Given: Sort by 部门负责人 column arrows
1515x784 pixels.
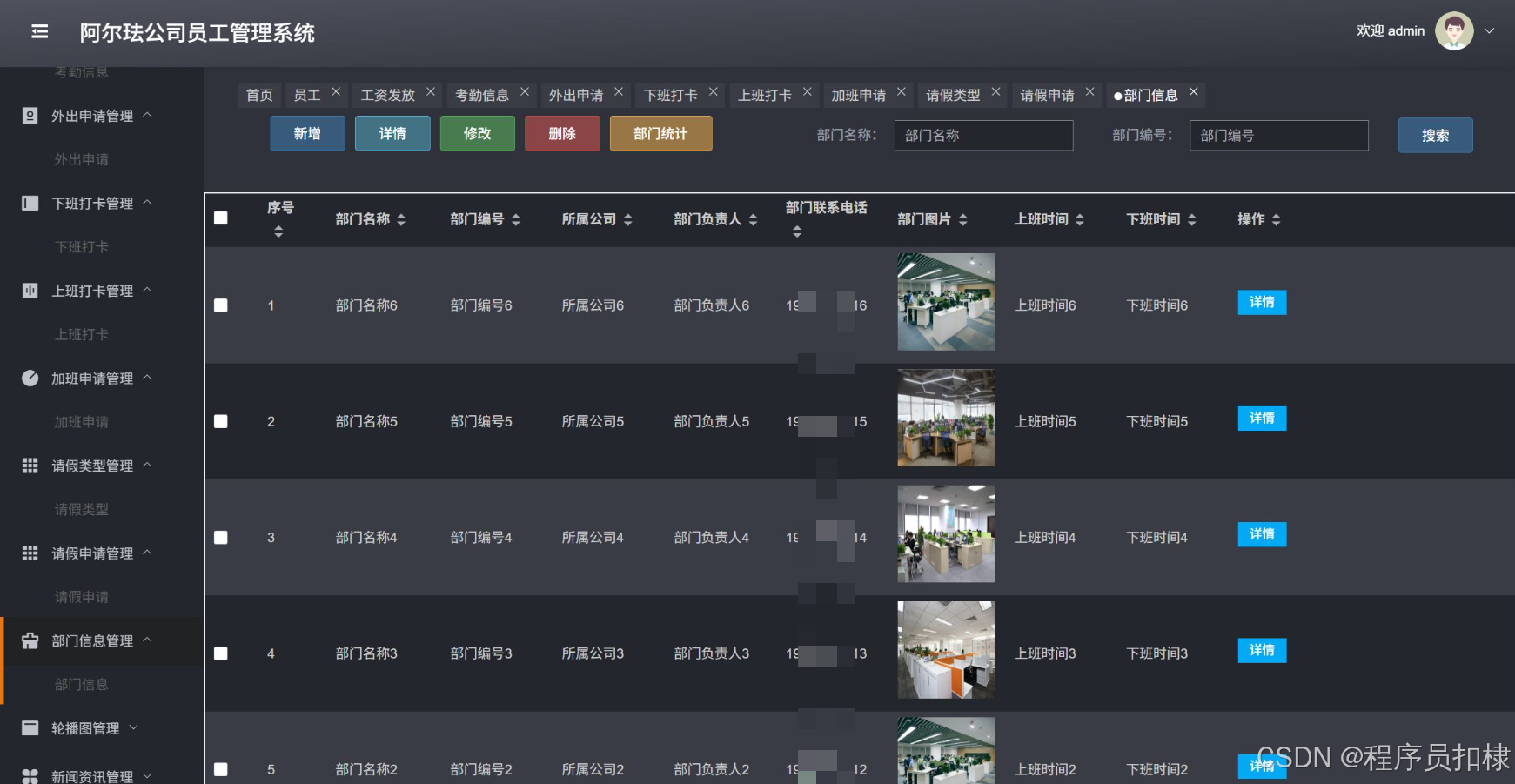Looking at the screenshot, I should [x=754, y=220].
